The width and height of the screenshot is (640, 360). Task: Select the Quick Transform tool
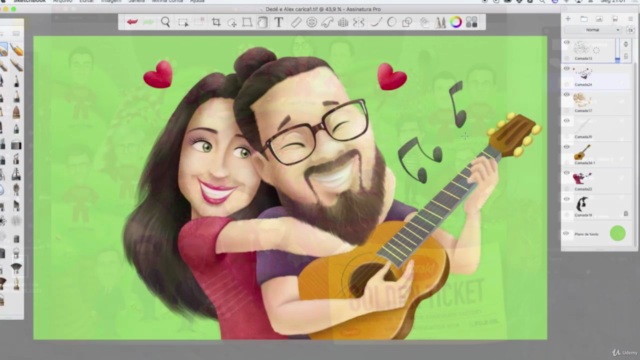pos(232,22)
